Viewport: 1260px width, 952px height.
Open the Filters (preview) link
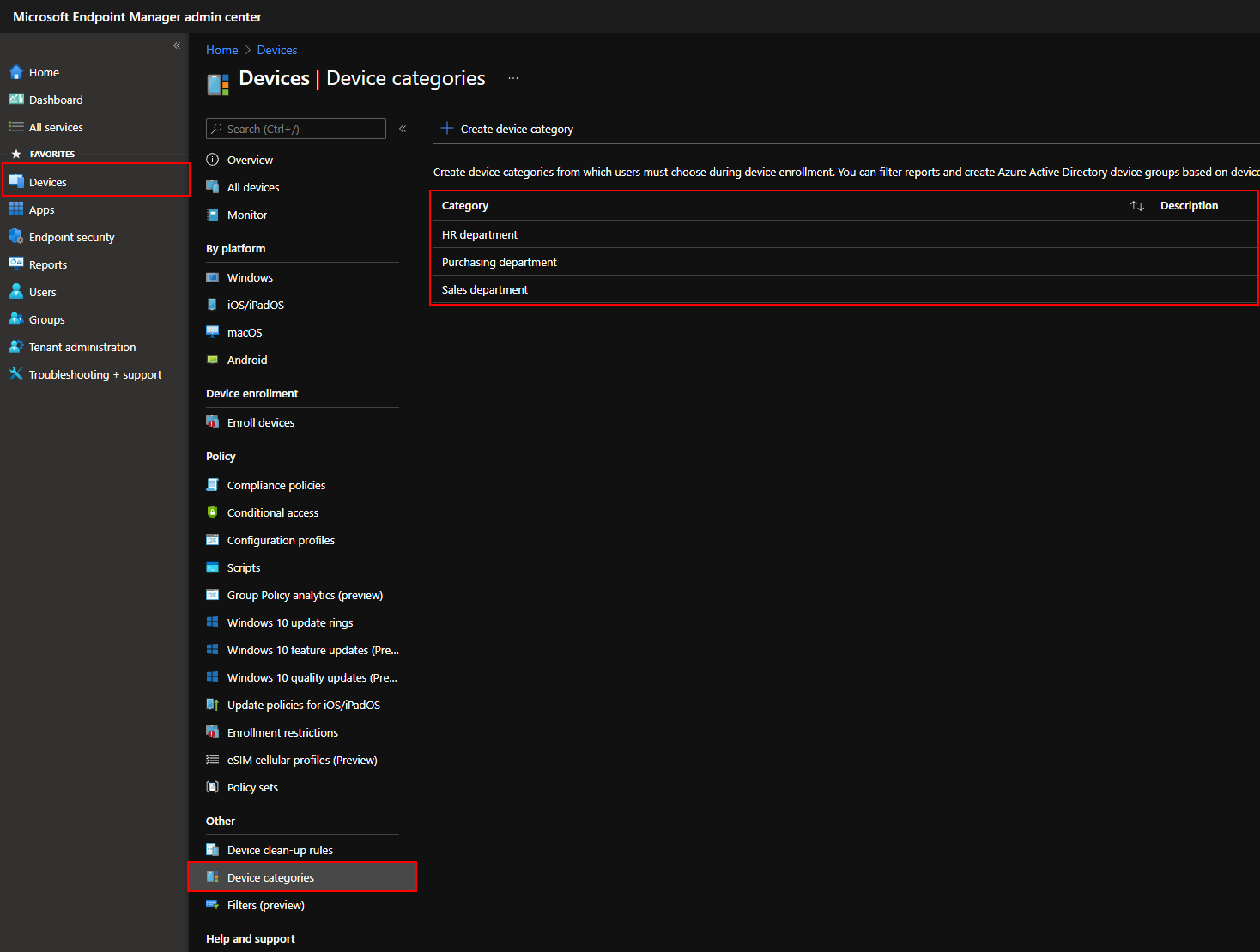click(265, 904)
